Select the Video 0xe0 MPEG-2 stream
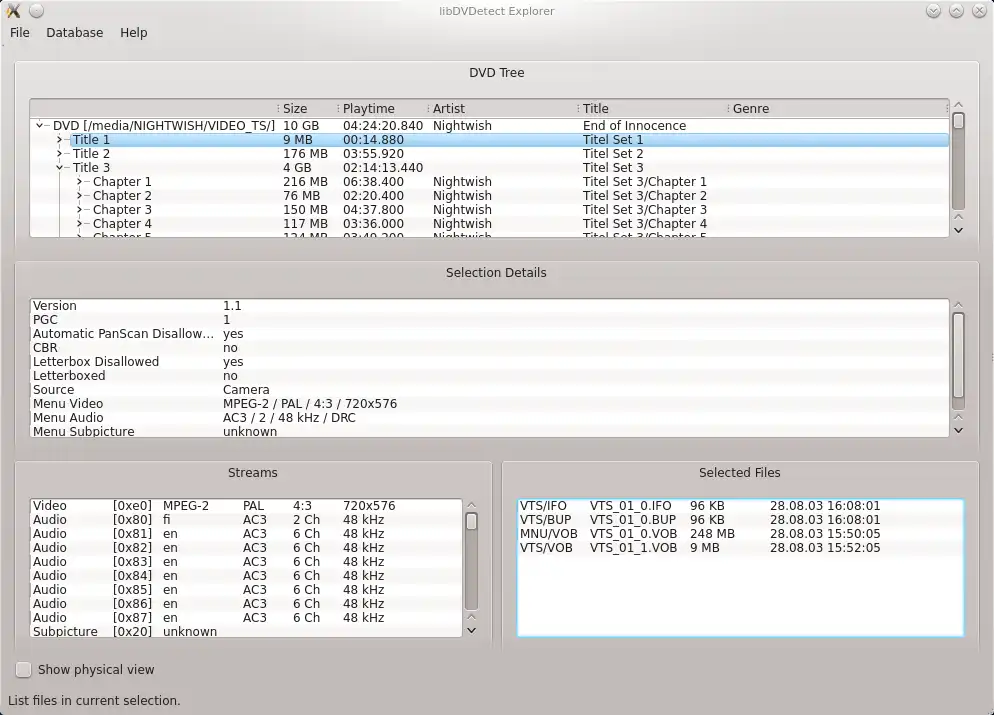Screen dimensions: 994x715 point(246,505)
